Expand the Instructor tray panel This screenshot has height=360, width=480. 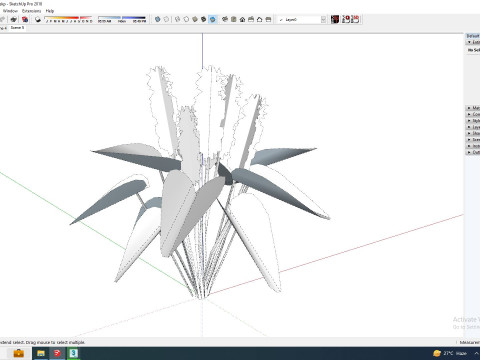(x=473, y=146)
